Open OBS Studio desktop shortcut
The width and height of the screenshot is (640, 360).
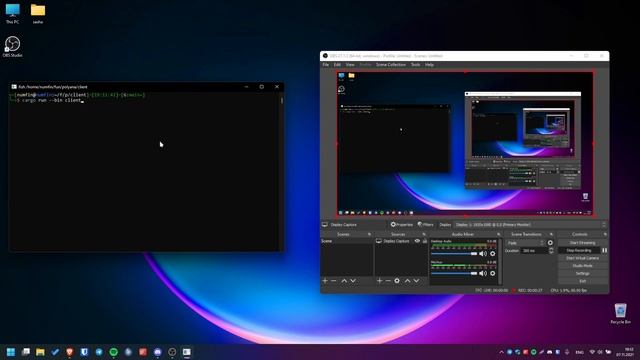(12, 47)
